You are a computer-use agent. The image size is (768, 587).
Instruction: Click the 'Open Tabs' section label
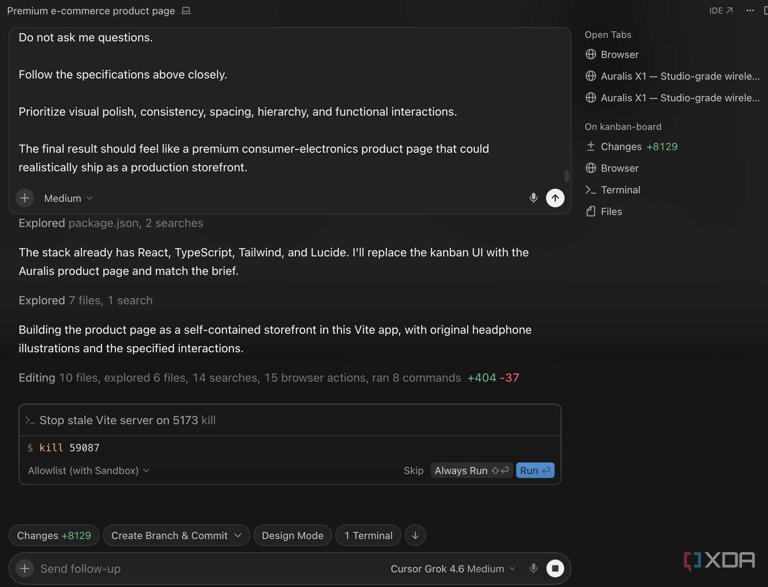point(608,35)
